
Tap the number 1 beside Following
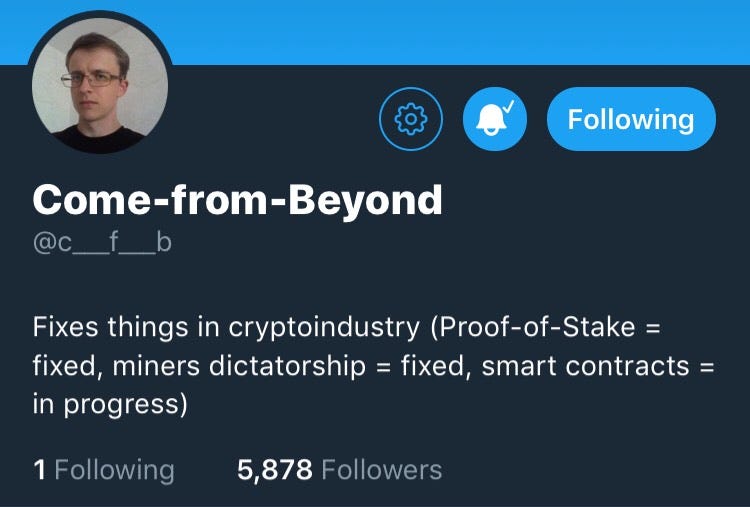click(x=40, y=470)
